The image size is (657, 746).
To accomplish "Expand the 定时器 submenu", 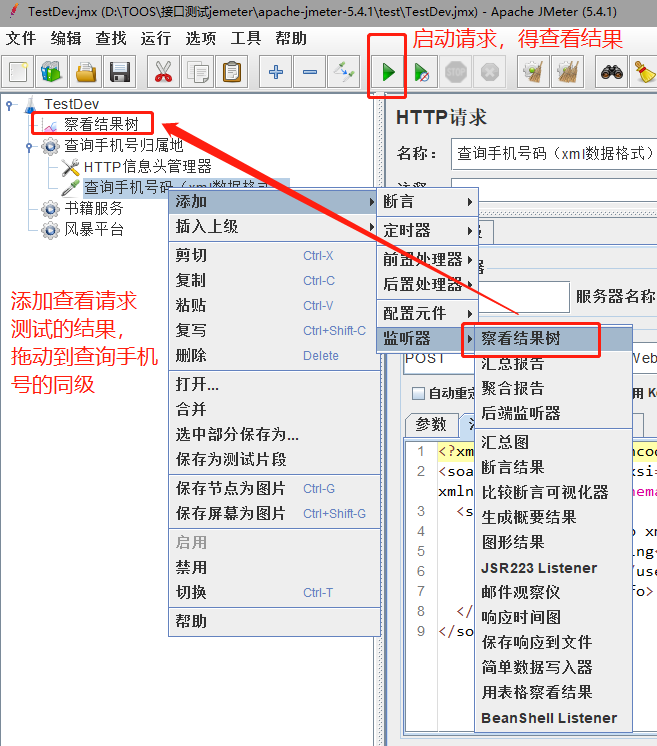I will coord(428,231).
